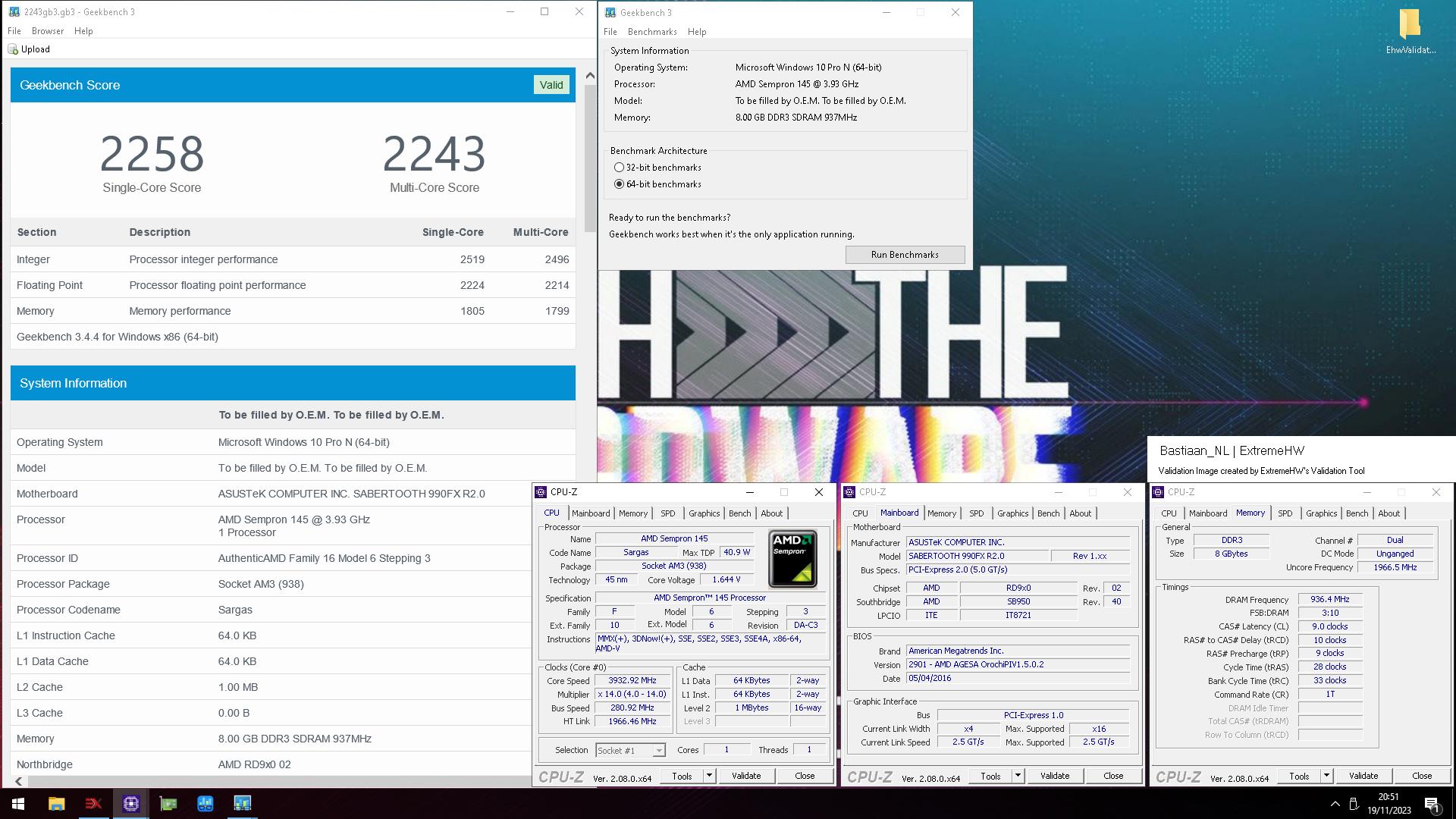The width and height of the screenshot is (1456, 819).
Task: Expand the Tools dropdown arrow in the CPU-Z Mainboard window
Action: coord(1018,776)
